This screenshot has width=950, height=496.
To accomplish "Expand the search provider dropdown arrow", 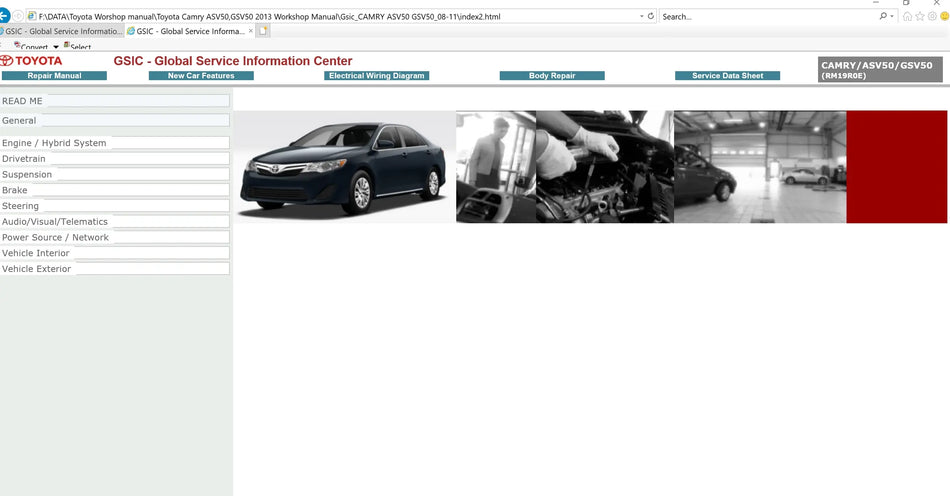I will click(x=892, y=16).
